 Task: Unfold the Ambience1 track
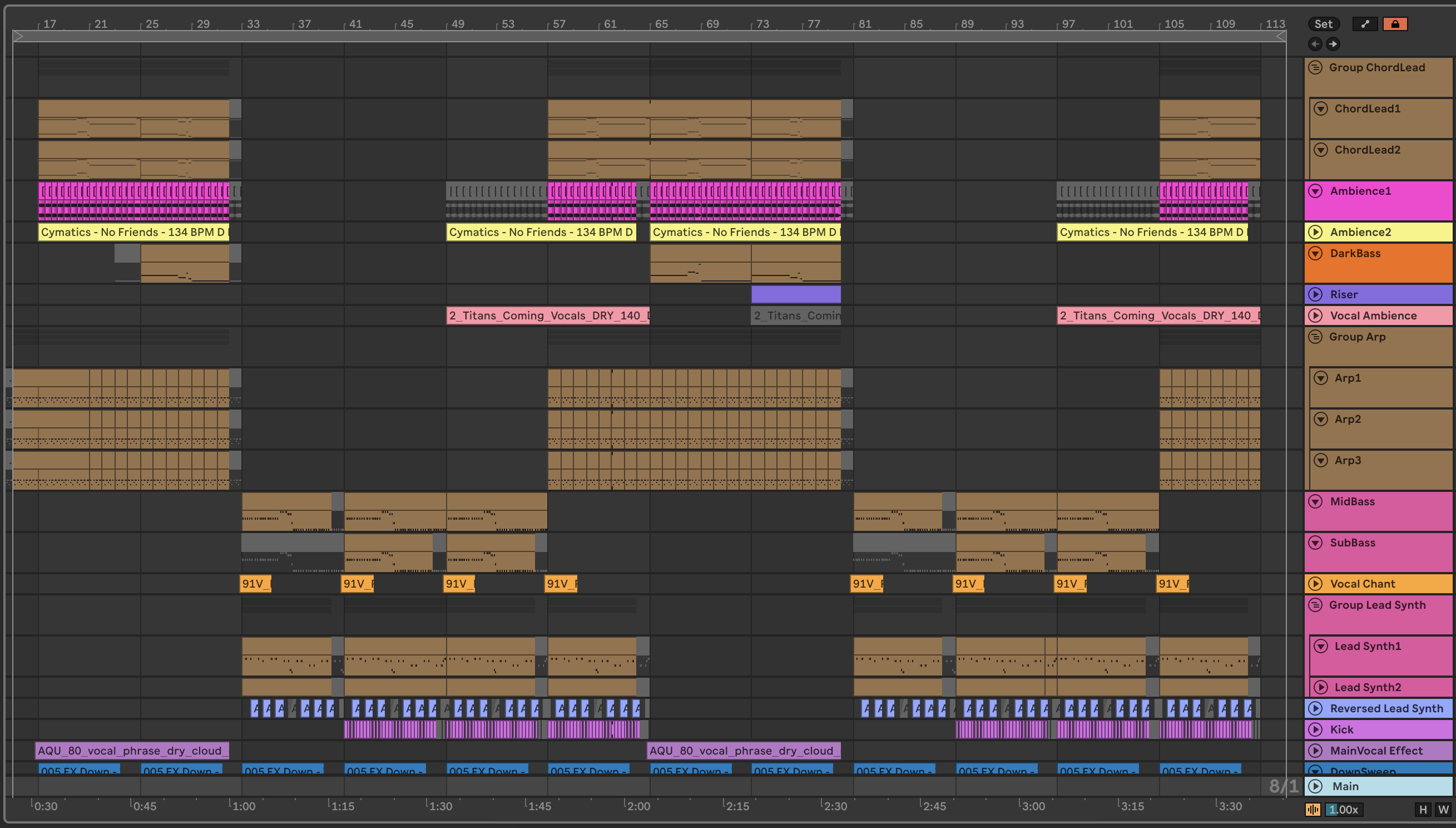(x=1315, y=191)
